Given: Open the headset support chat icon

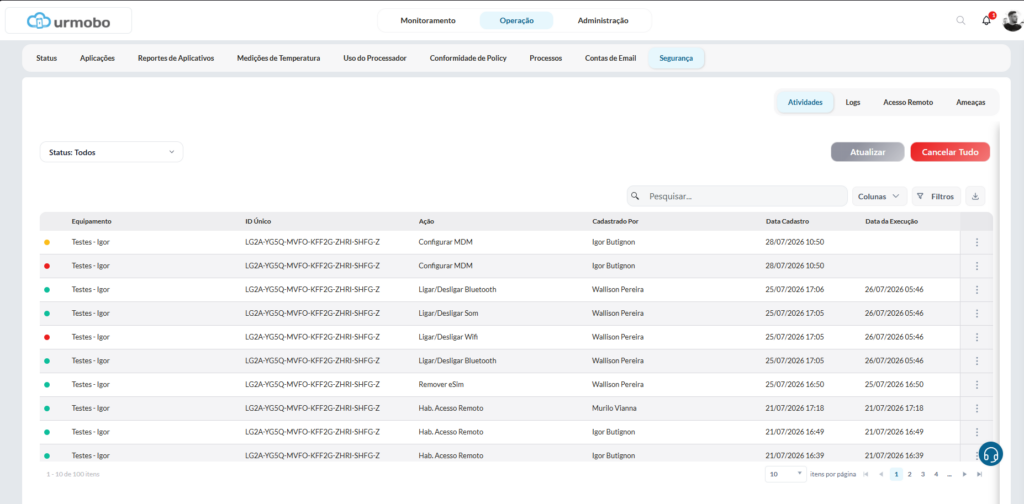Looking at the screenshot, I should pos(991,454).
